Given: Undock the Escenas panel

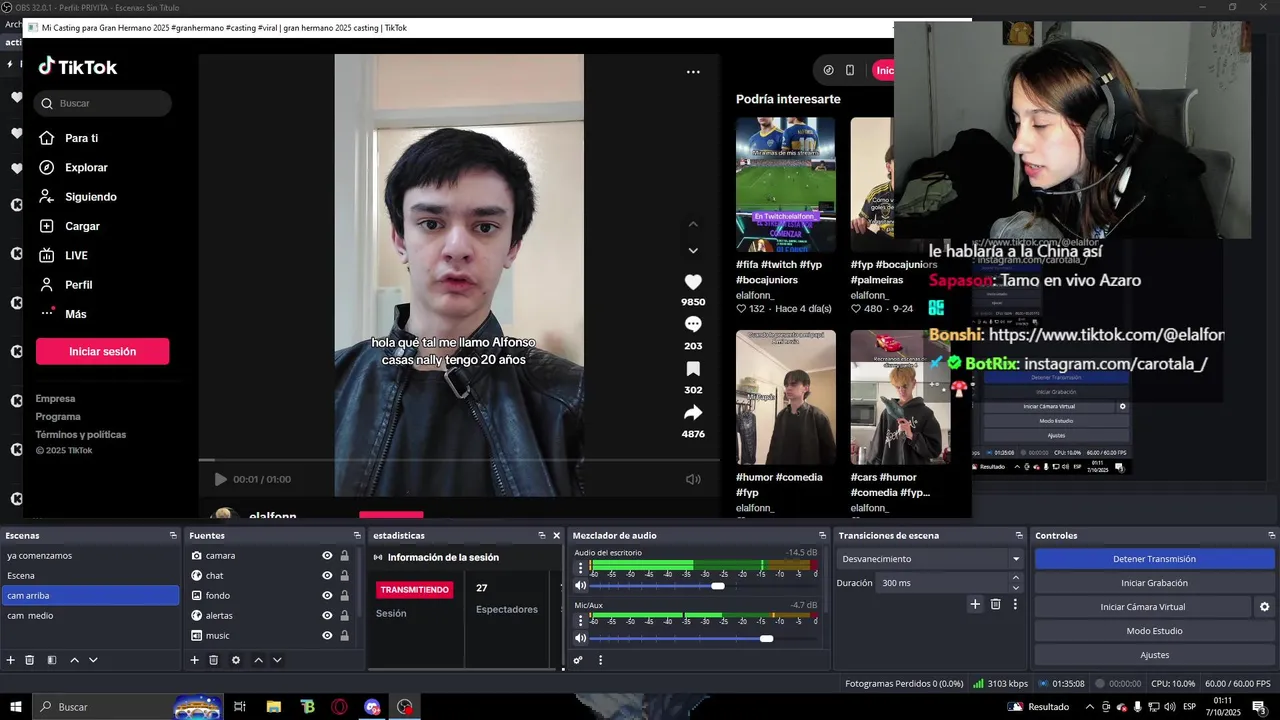Looking at the screenshot, I should (173, 536).
